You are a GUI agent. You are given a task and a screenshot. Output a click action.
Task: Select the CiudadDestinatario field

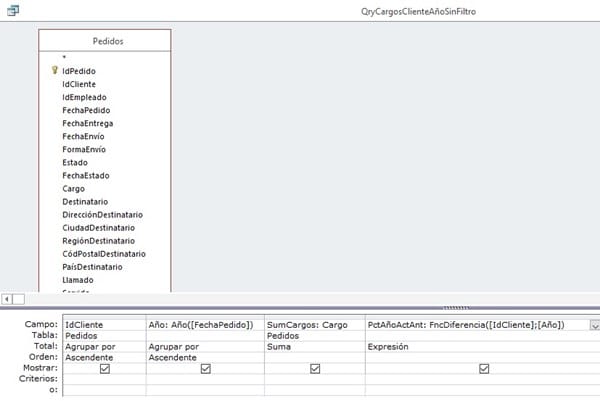coord(98,228)
